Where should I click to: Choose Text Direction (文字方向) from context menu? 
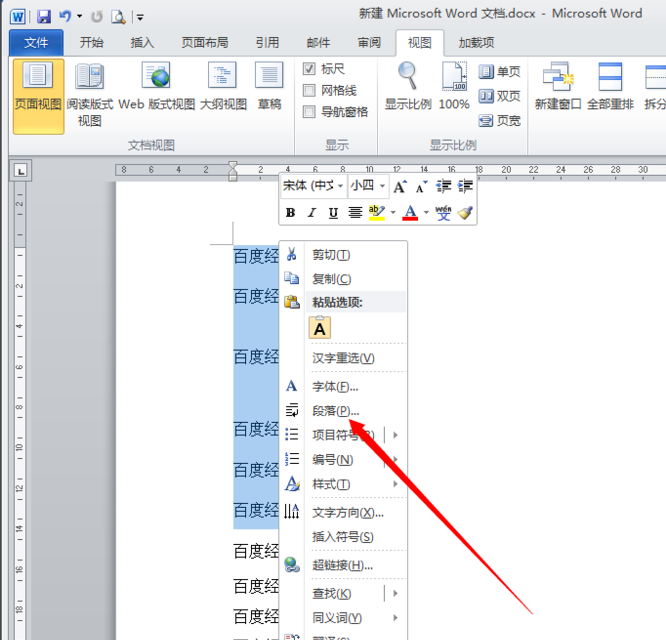tap(343, 513)
